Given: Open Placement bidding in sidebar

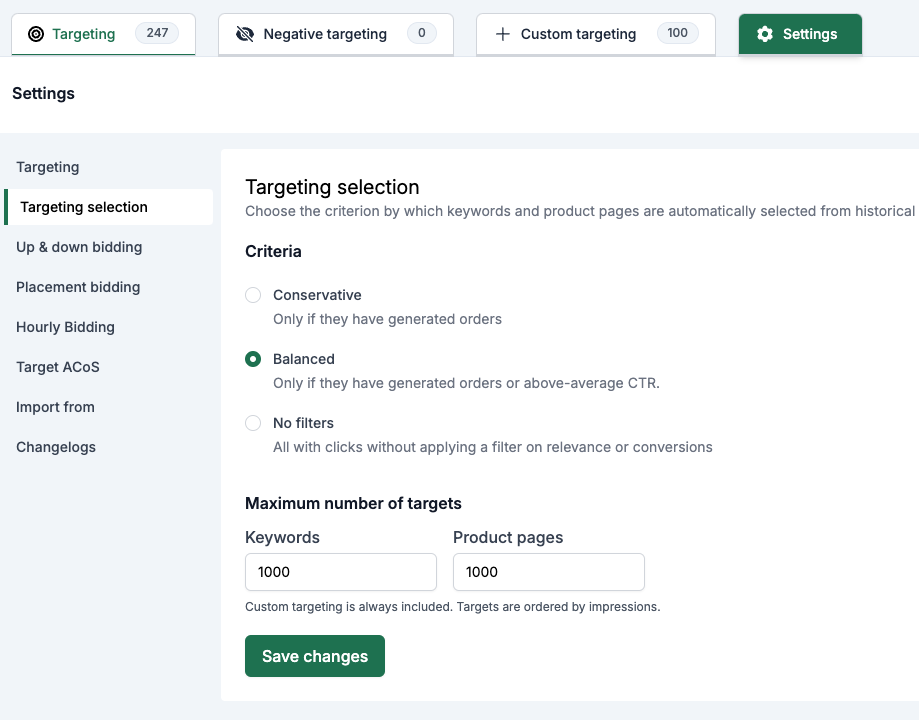Looking at the screenshot, I should (x=78, y=287).
